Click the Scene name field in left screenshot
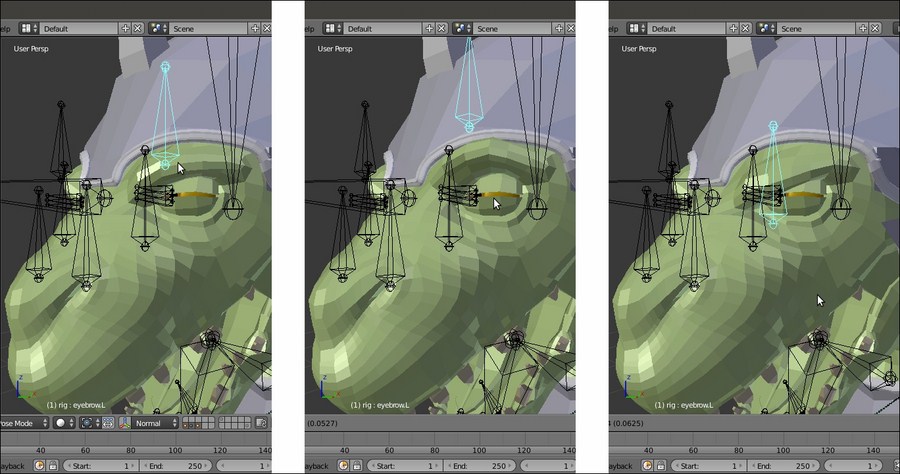This screenshot has height=474, width=900. [209, 28]
